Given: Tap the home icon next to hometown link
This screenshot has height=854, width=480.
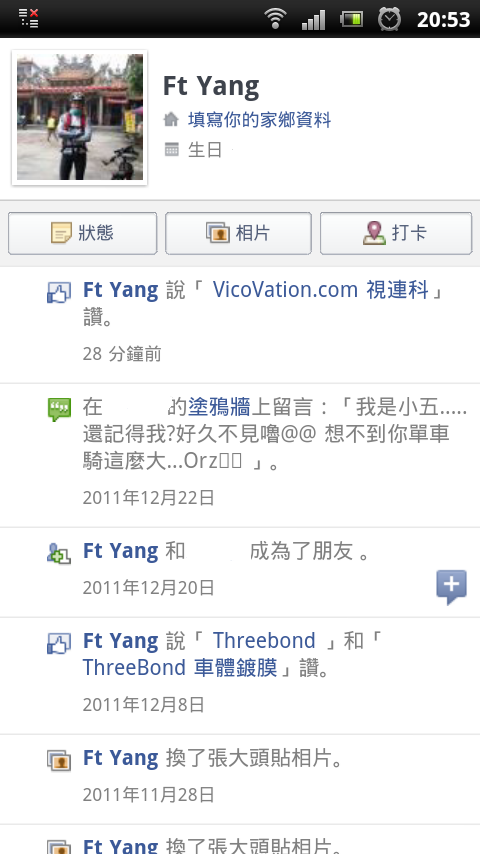Looking at the screenshot, I should coord(172,120).
